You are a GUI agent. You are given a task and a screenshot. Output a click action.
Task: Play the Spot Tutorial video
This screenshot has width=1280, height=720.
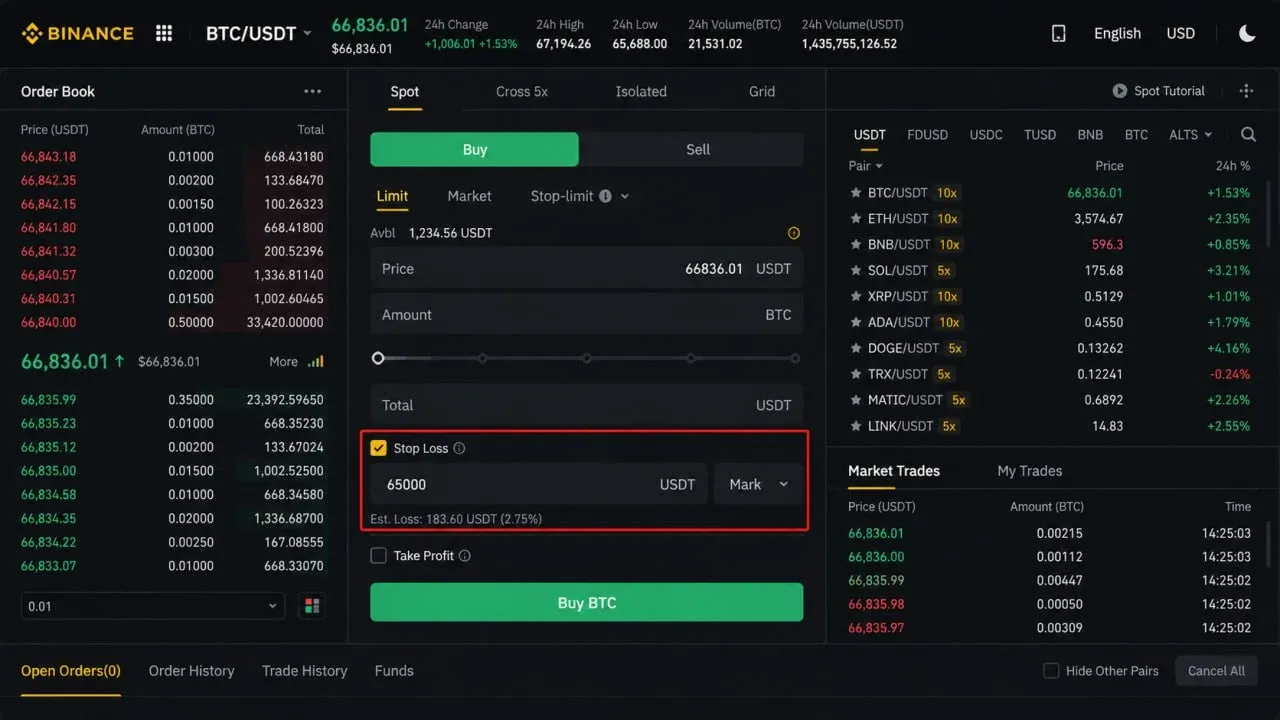point(1120,91)
